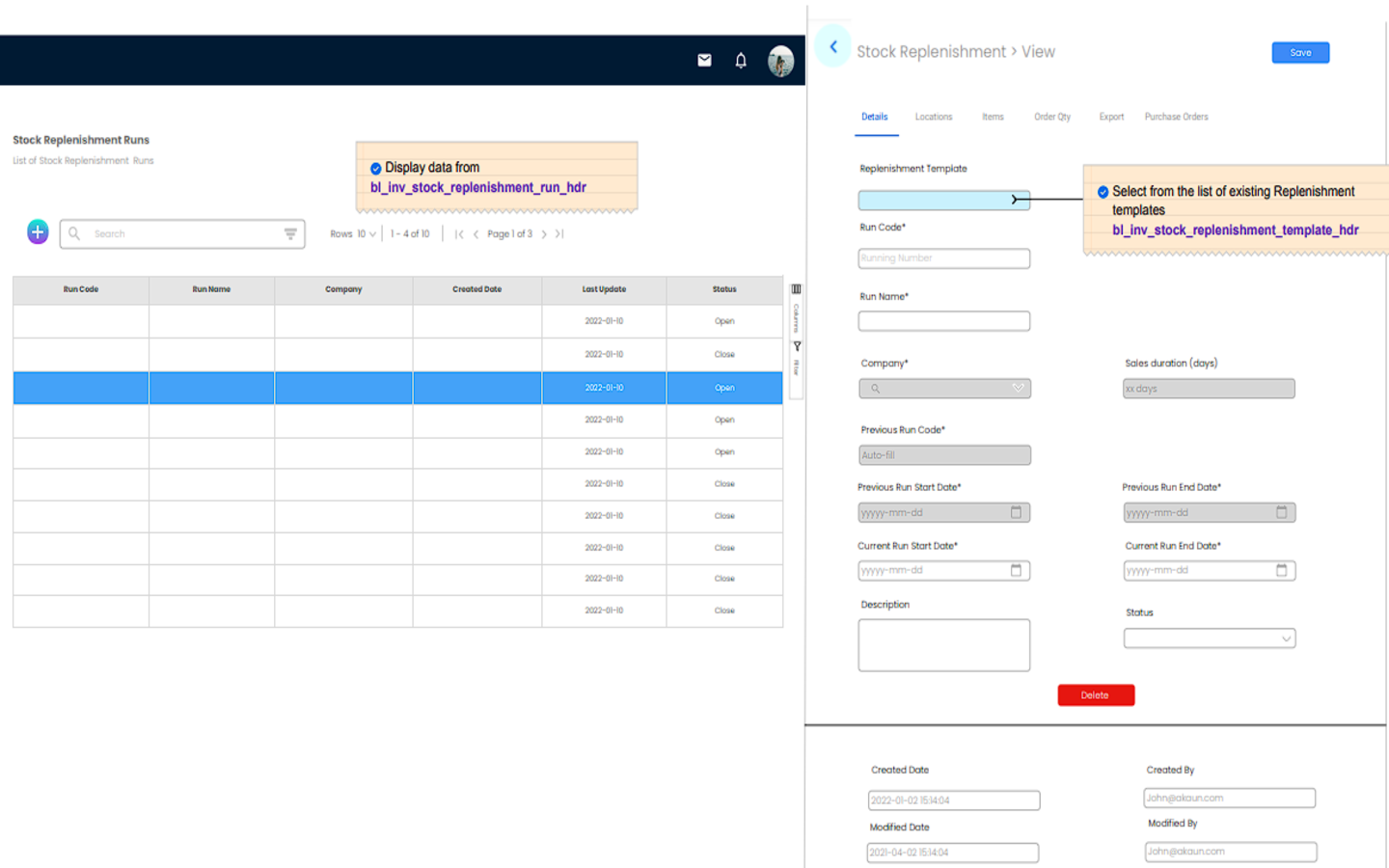Sort by Last Update column header
Image resolution: width=1389 pixels, height=868 pixels.
pyautogui.click(x=604, y=289)
